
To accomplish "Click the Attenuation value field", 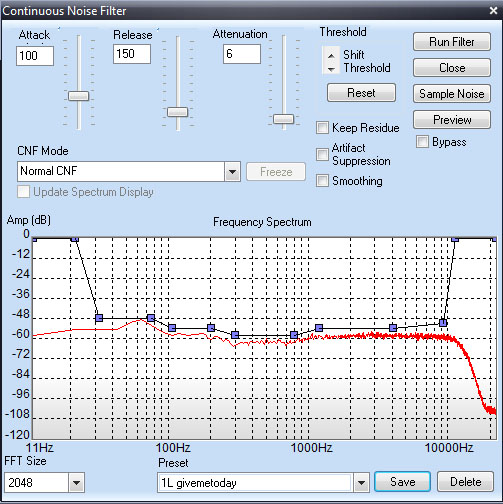I will click(242, 54).
